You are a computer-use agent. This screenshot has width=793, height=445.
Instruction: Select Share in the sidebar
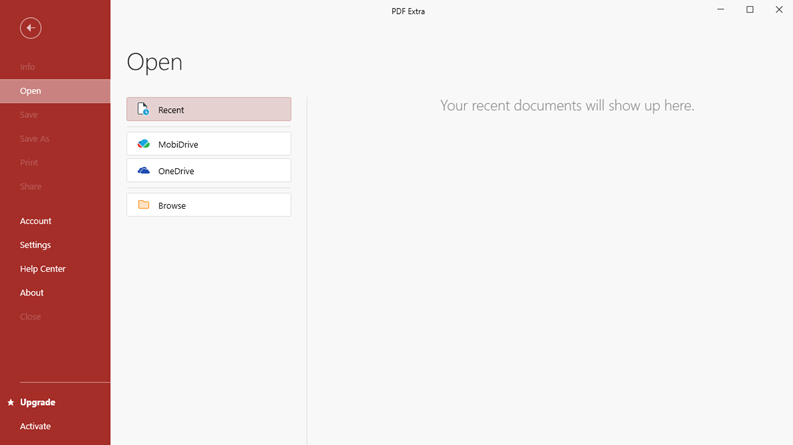click(55, 187)
